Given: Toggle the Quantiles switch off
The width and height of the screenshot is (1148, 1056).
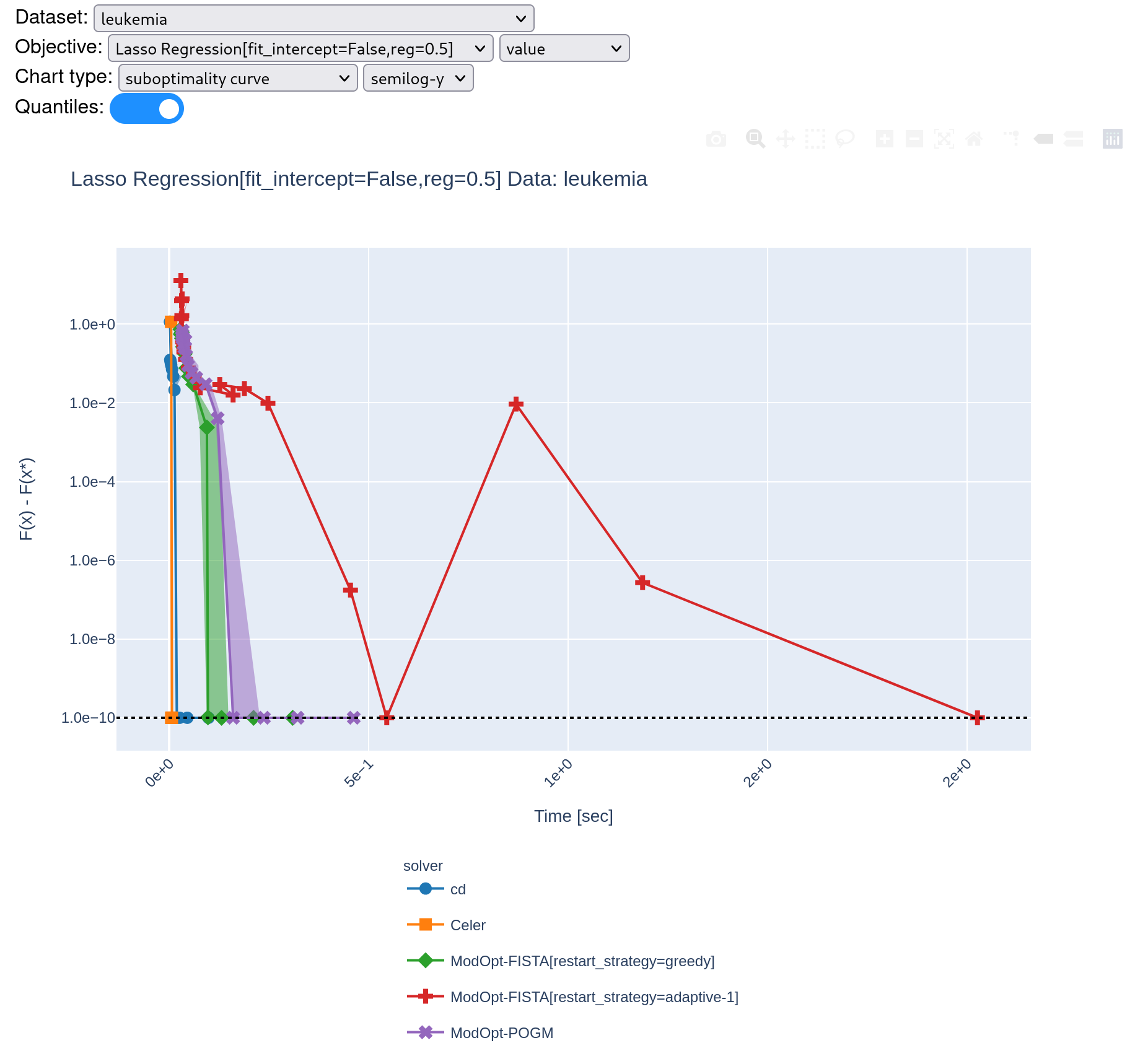Looking at the screenshot, I should (x=147, y=108).
